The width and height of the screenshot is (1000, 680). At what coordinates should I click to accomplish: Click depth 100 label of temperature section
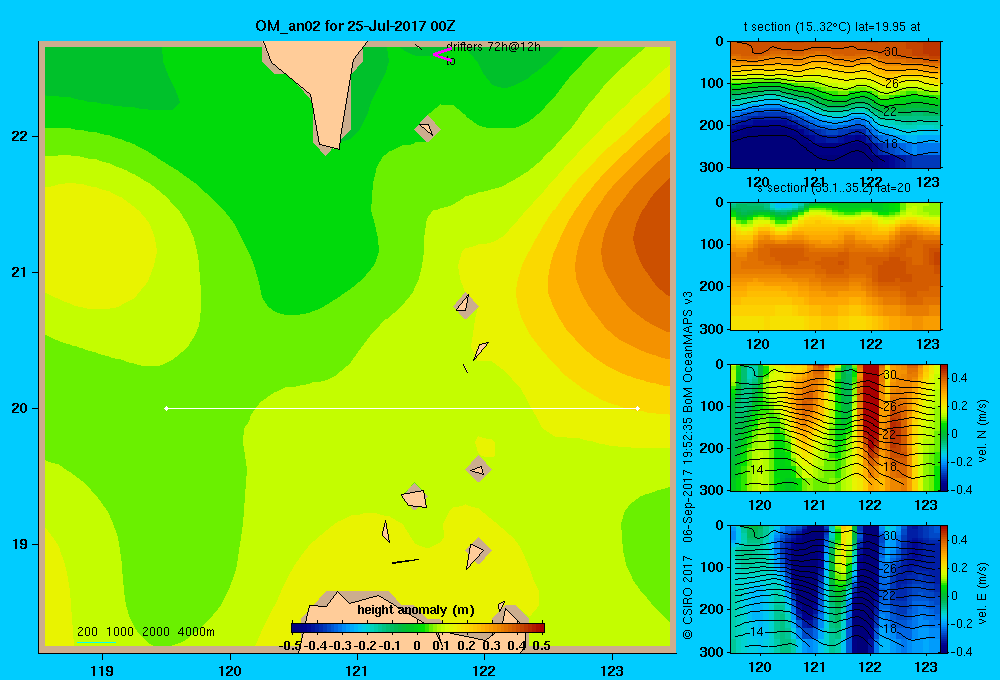(x=713, y=83)
